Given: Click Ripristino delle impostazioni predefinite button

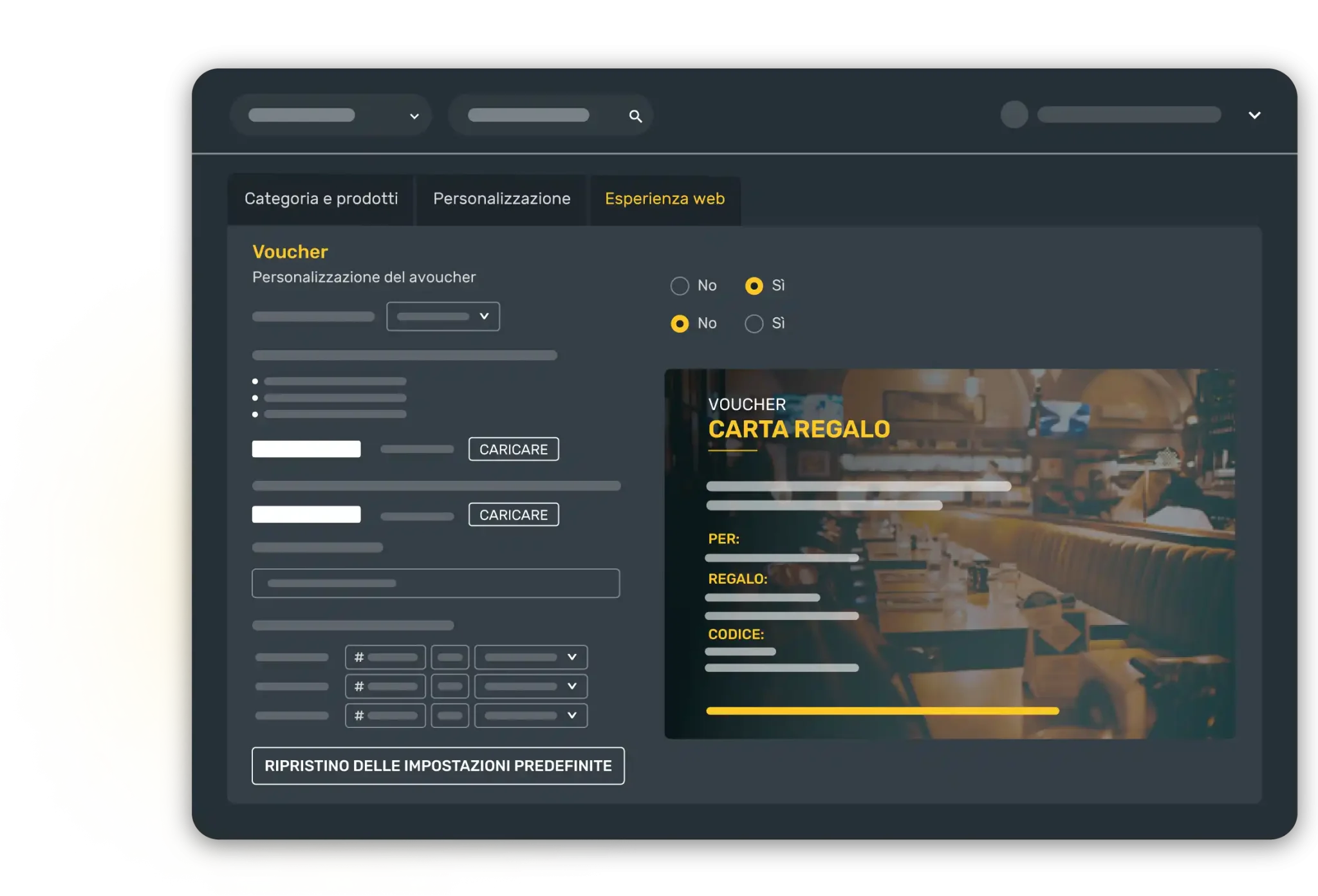Looking at the screenshot, I should pos(438,766).
